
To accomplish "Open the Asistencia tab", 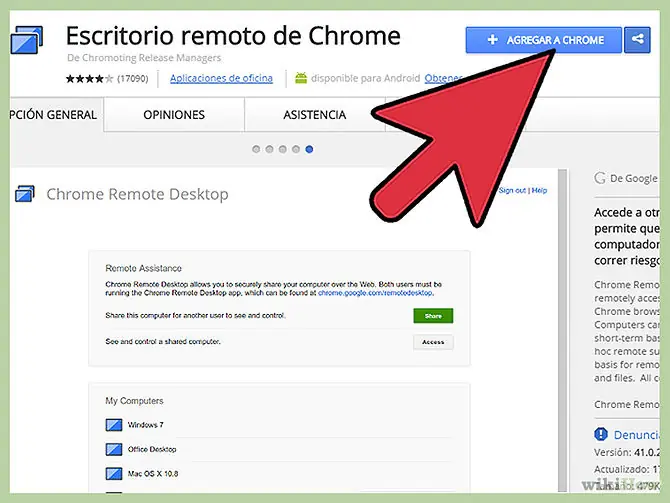I will point(314,115).
